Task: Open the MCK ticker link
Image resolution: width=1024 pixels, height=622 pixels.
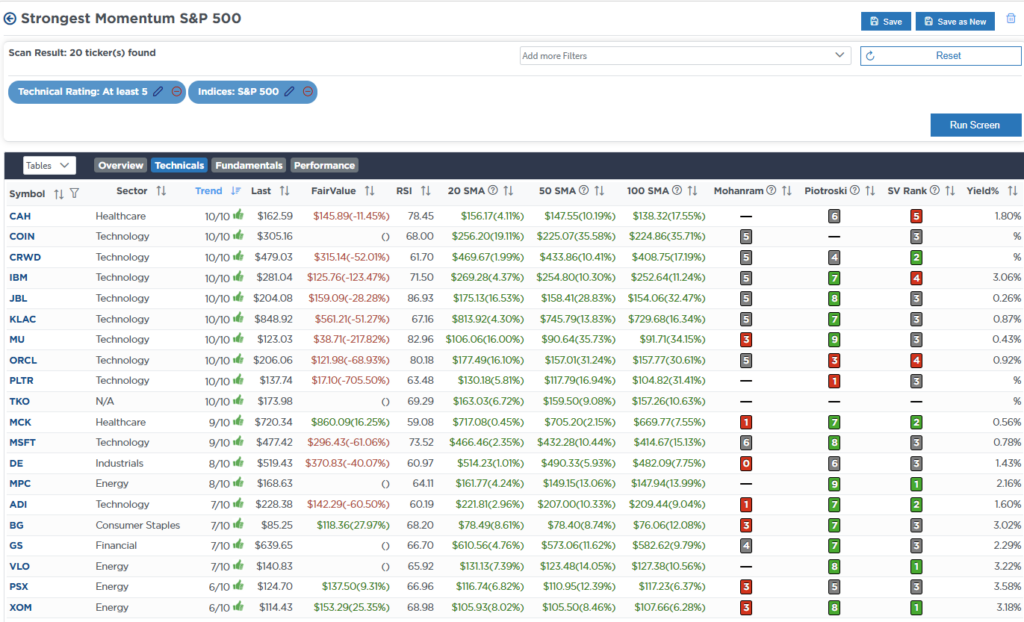Action: (20, 422)
